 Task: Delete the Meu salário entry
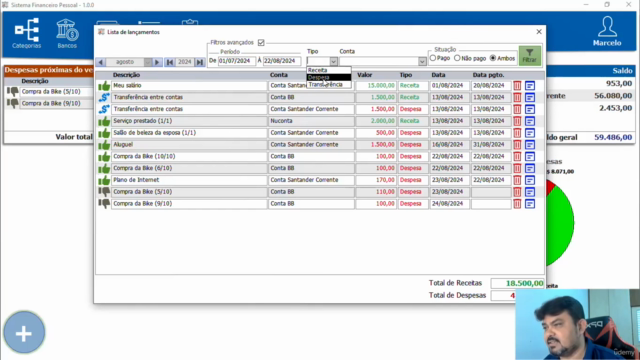pyautogui.click(x=517, y=86)
